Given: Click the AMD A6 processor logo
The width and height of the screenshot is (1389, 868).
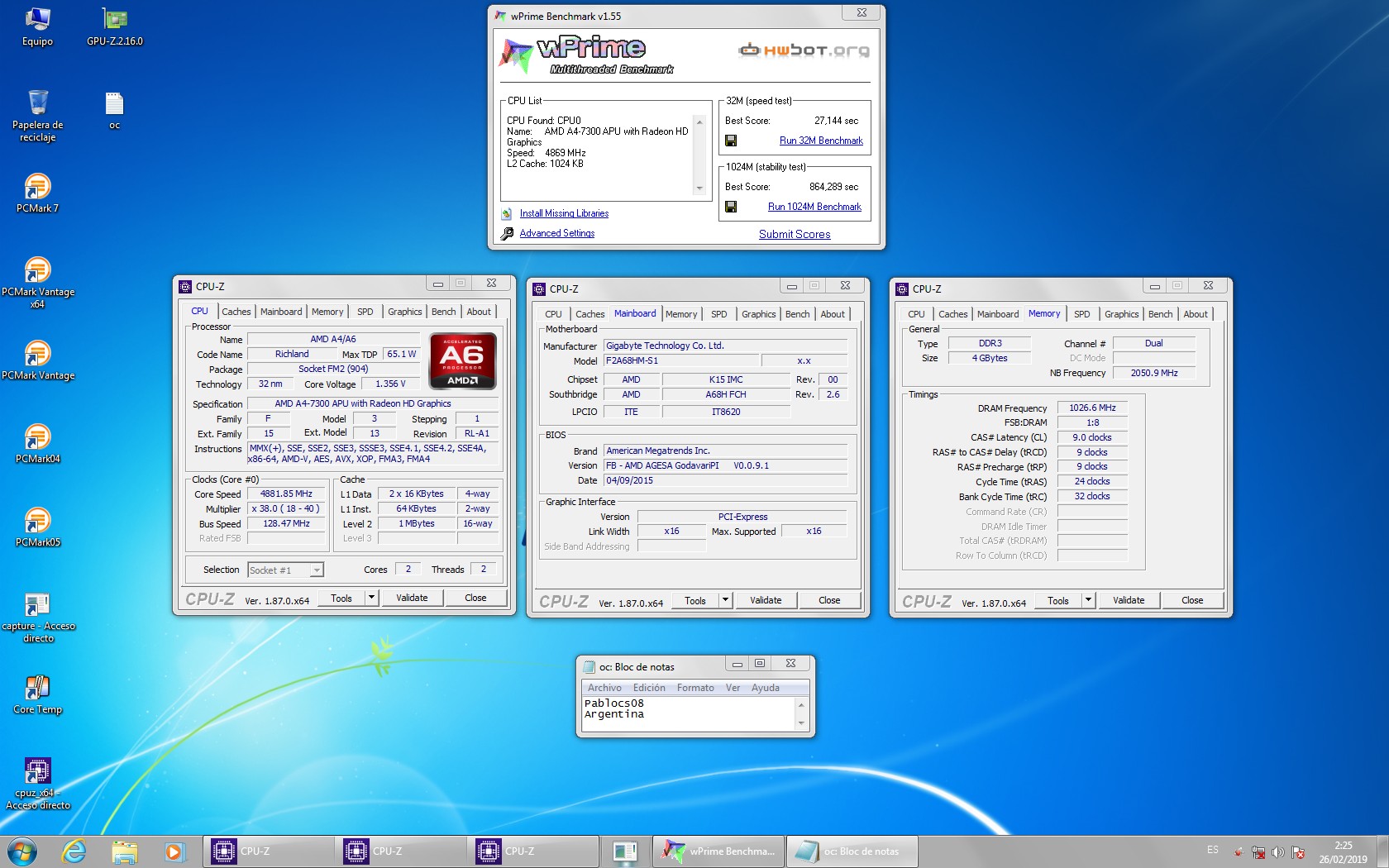Looking at the screenshot, I should (463, 360).
